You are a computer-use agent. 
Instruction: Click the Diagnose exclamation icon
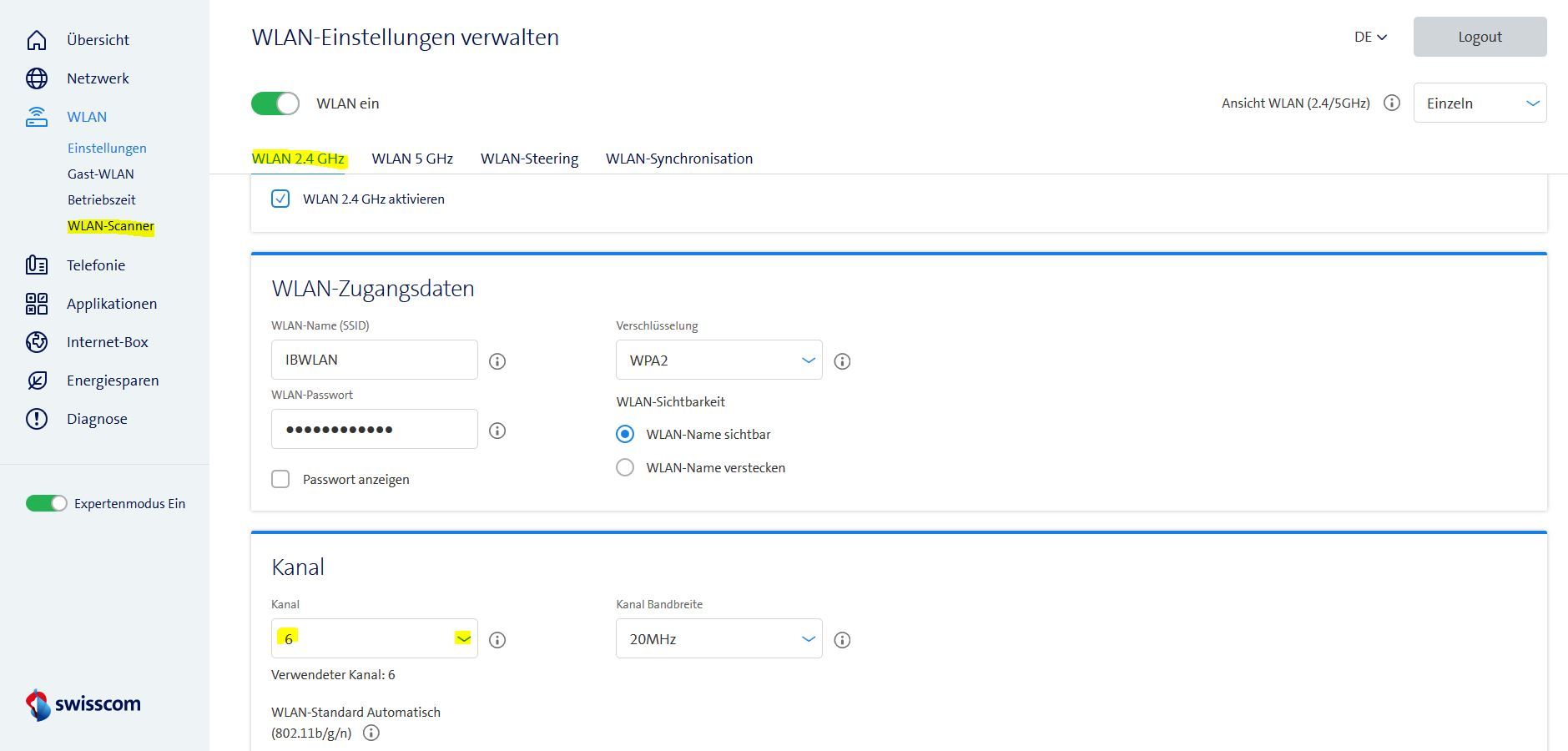37,419
